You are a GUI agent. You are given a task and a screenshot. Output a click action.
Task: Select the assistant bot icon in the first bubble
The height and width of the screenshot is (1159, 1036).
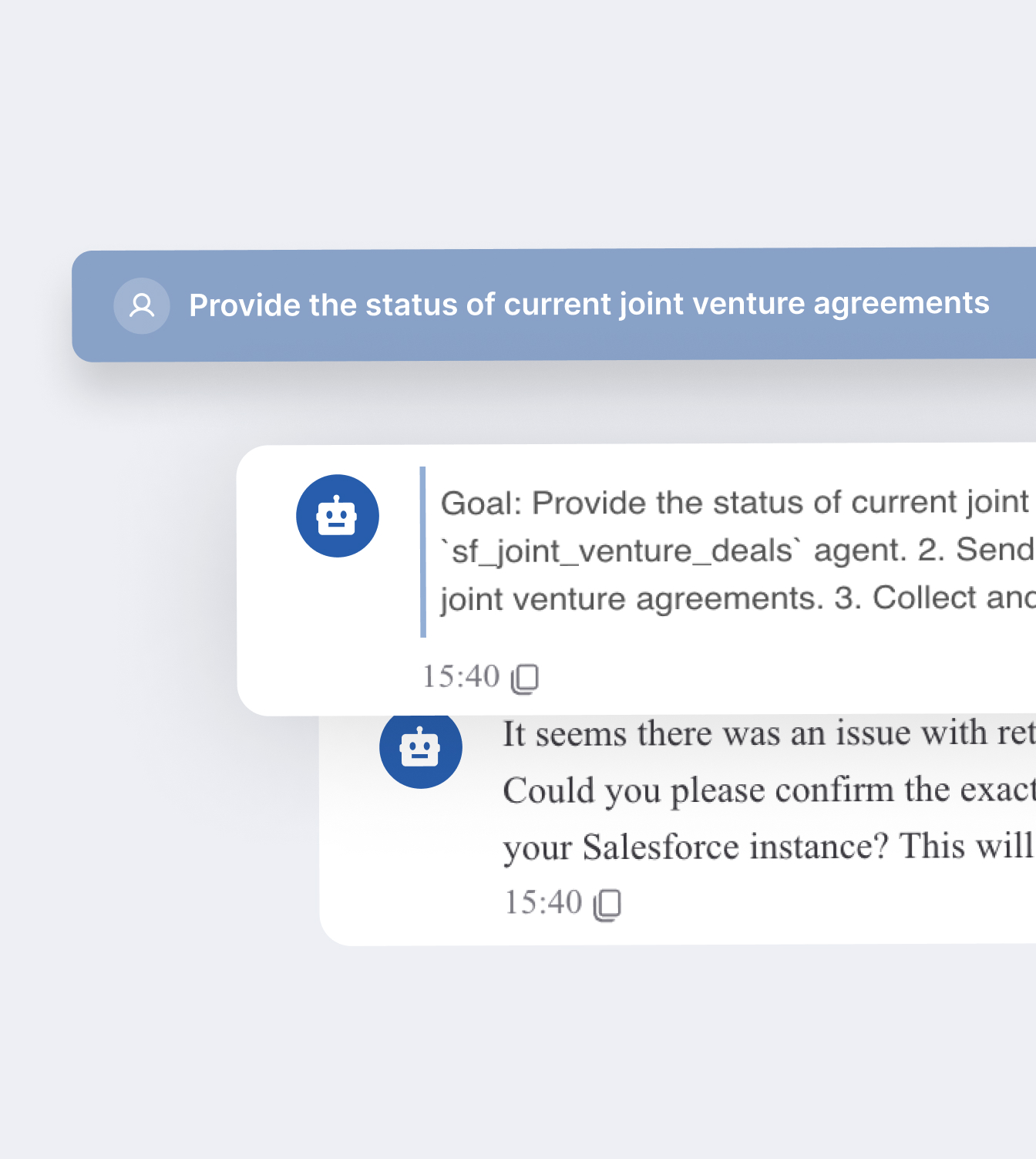338,515
